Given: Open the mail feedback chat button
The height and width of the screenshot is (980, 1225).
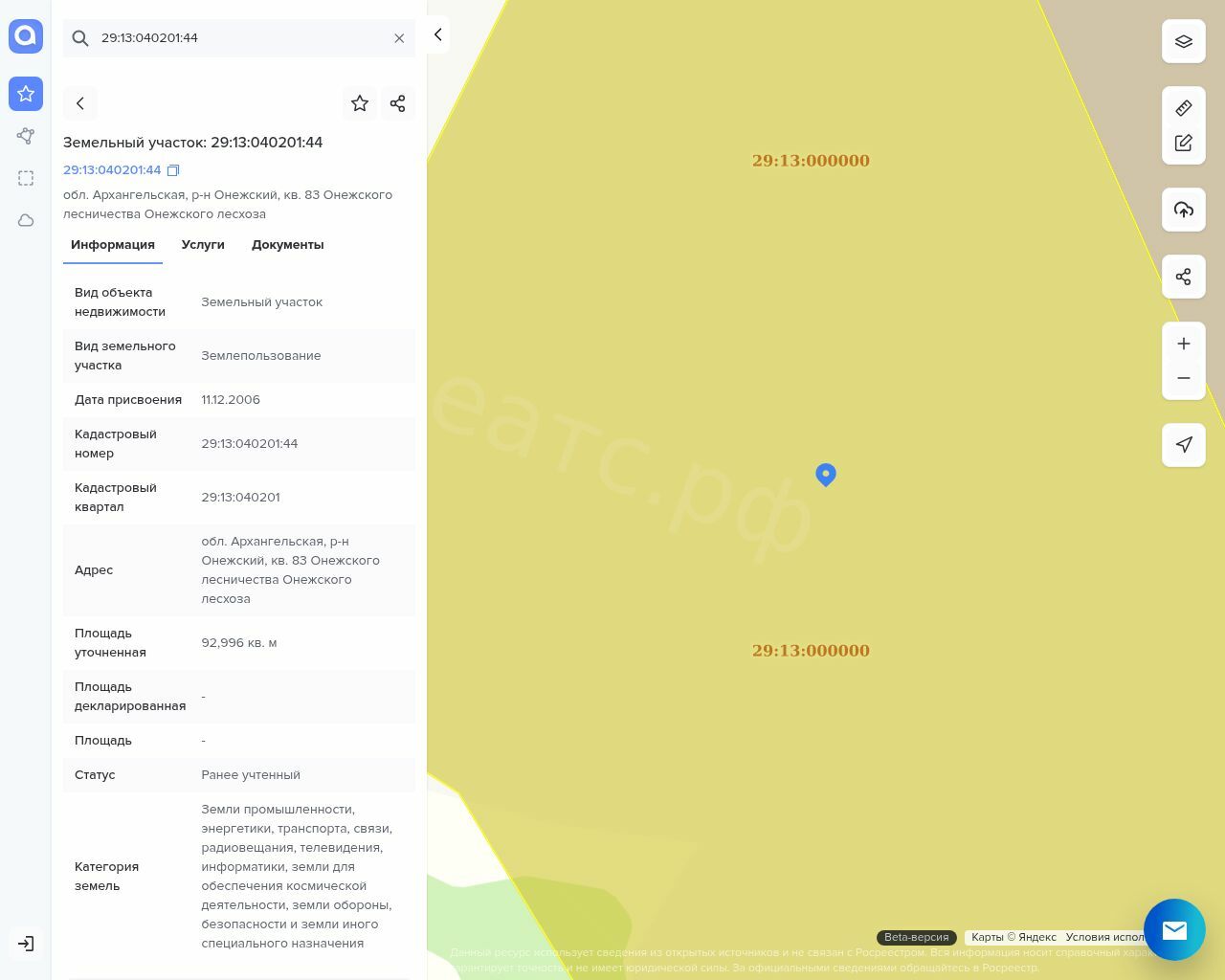Looking at the screenshot, I should point(1173,929).
